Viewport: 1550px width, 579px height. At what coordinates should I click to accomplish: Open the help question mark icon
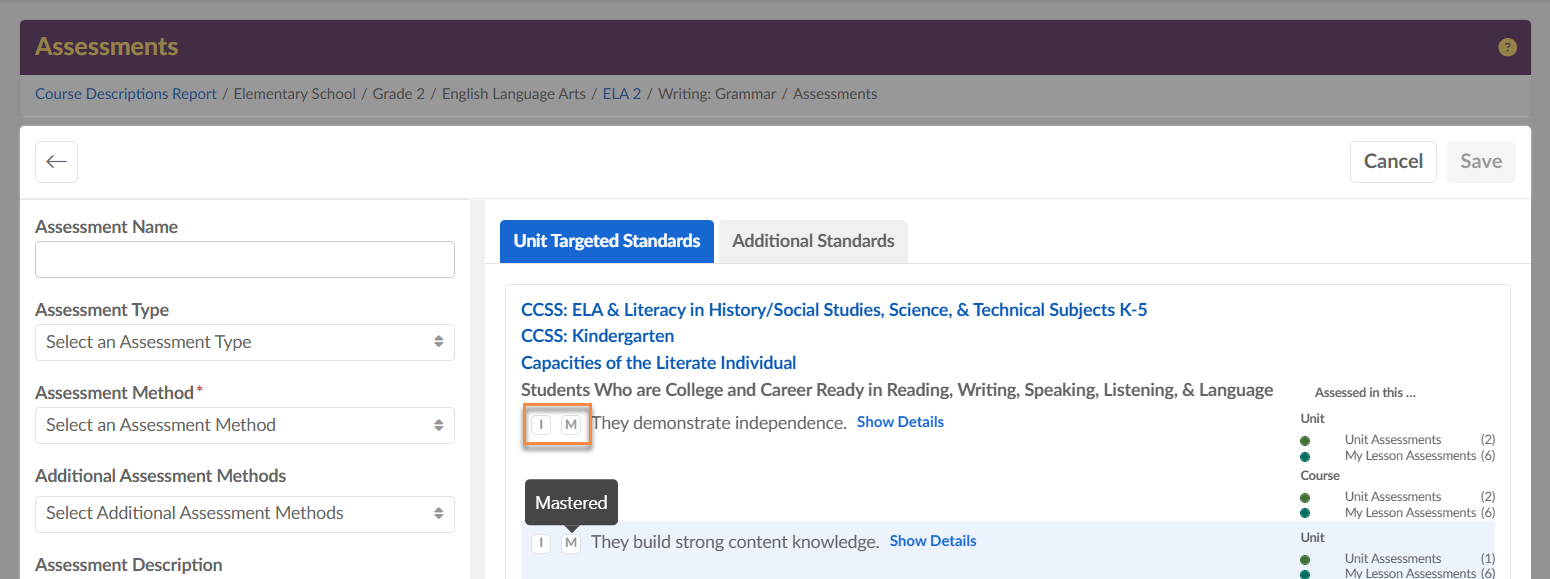point(1507,47)
